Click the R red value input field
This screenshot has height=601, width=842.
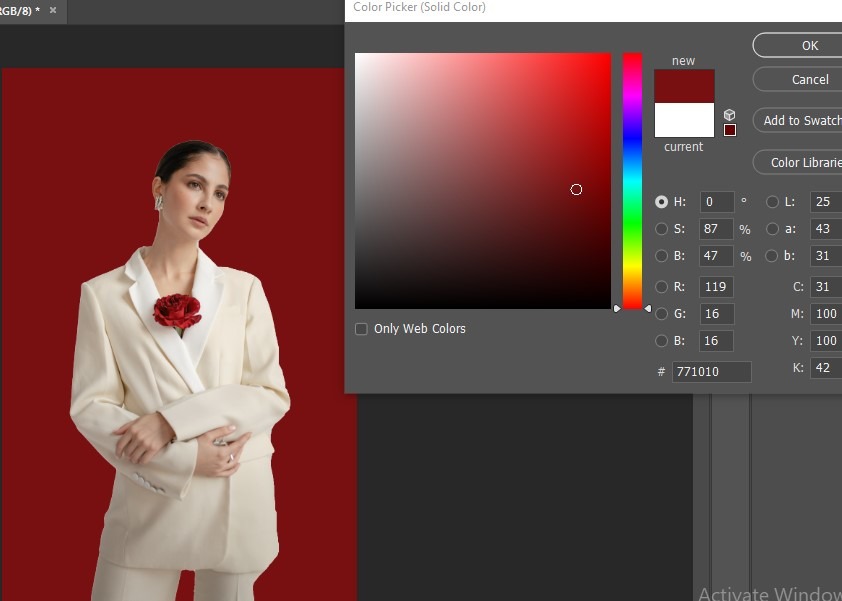[717, 288]
